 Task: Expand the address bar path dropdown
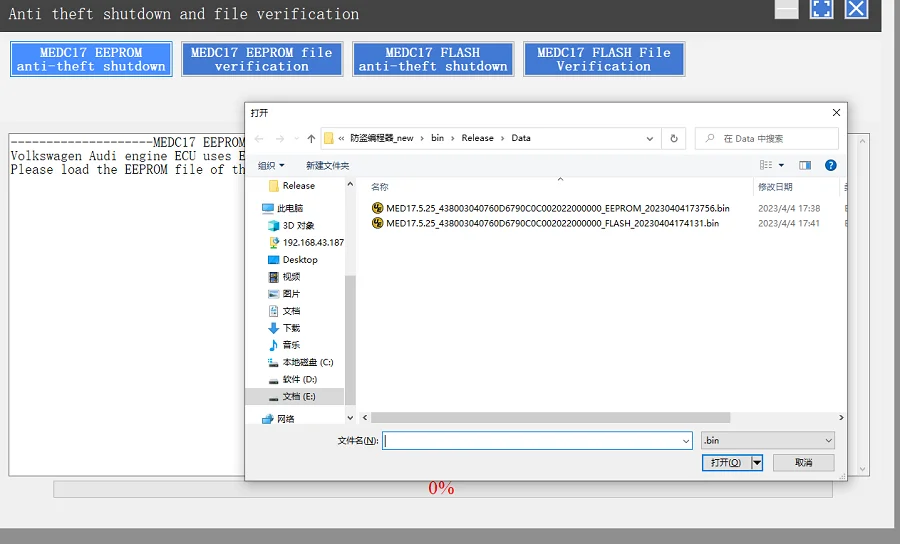[650, 138]
